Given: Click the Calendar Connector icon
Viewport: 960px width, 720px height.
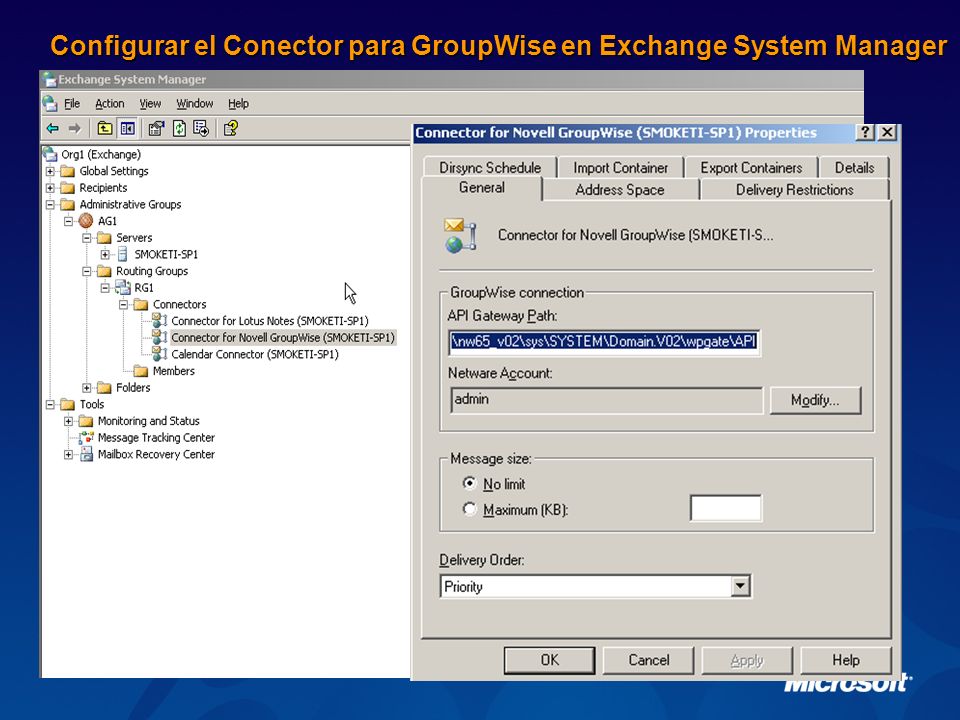Looking at the screenshot, I should 160,353.
